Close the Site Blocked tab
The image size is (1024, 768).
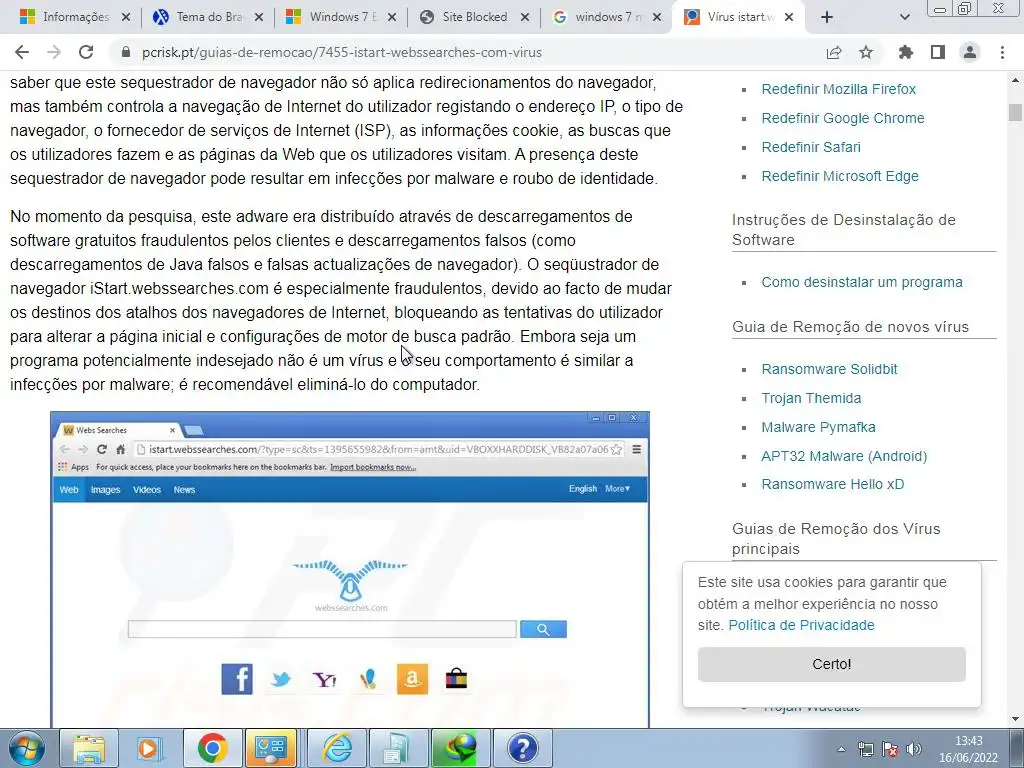(x=525, y=17)
